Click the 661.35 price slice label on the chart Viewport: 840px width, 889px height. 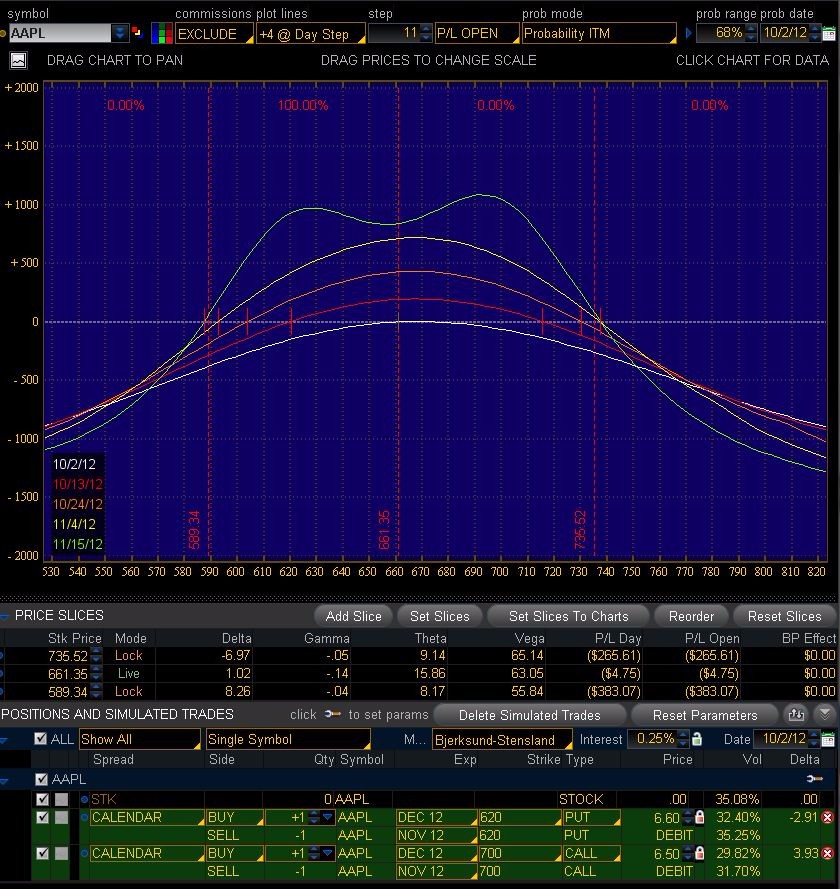coord(384,530)
